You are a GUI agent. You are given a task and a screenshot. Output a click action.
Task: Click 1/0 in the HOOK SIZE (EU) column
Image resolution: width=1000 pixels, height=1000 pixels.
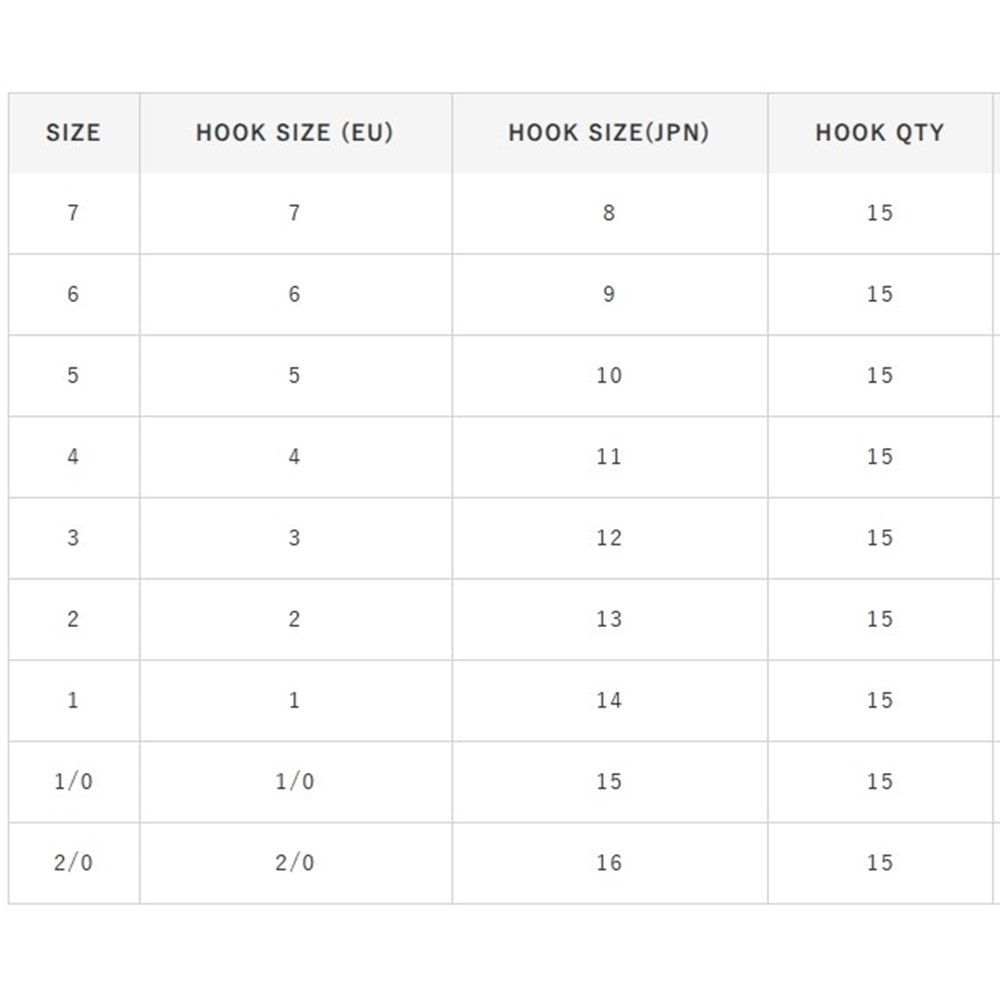click(x=294, y=781)
